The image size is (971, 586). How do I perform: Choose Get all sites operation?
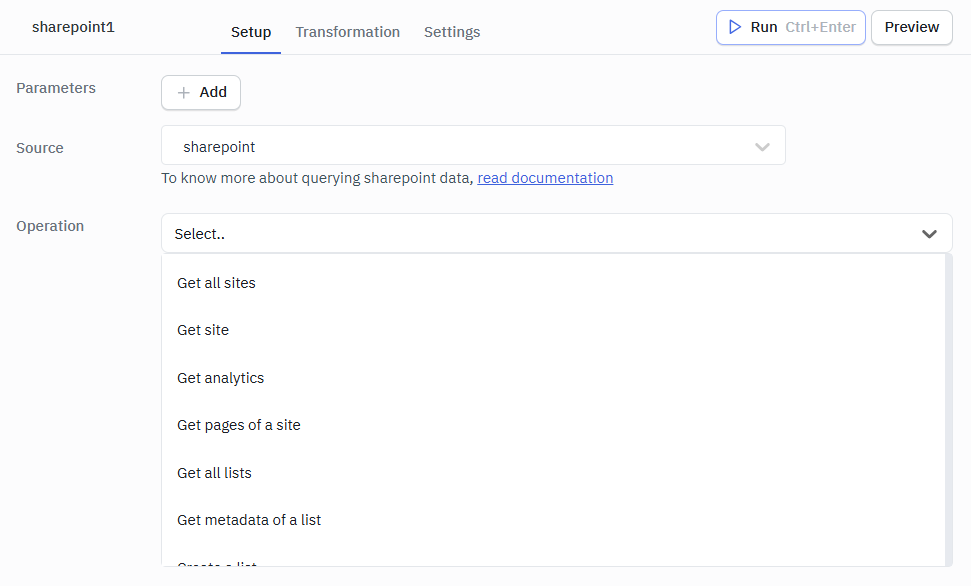click(553, 283)
